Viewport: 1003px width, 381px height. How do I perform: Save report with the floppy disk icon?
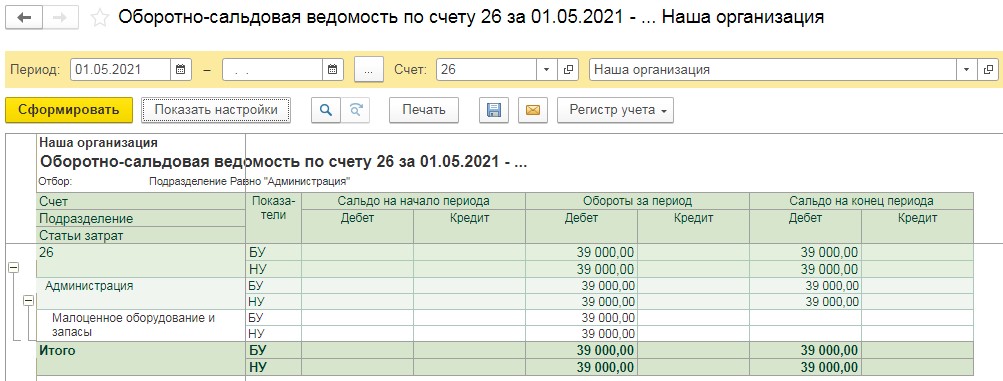tap(493, 110)
